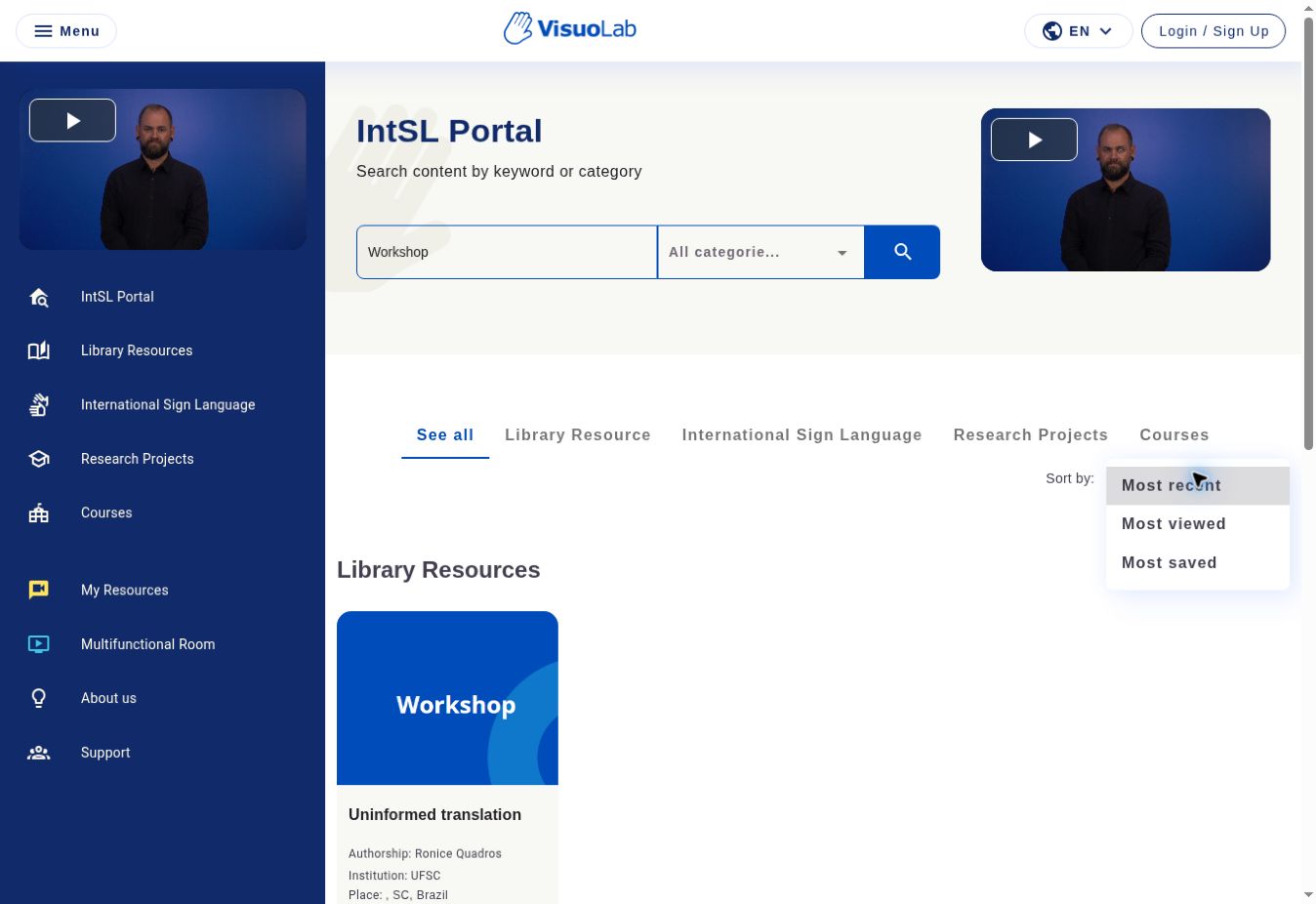1316x904 pixels.
Task: Click the globe language icon
Action: (1052, 31)
